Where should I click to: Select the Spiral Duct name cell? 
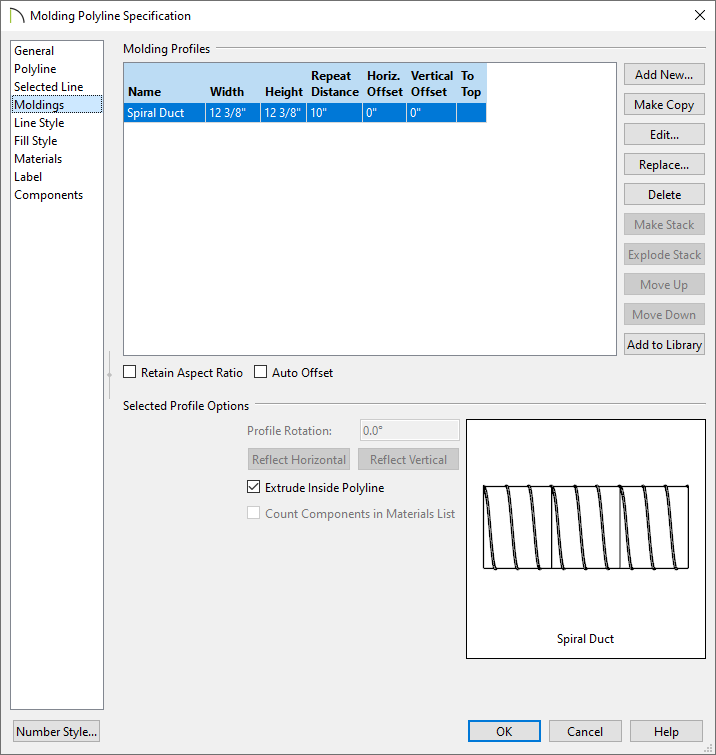(x=164, y=113)
